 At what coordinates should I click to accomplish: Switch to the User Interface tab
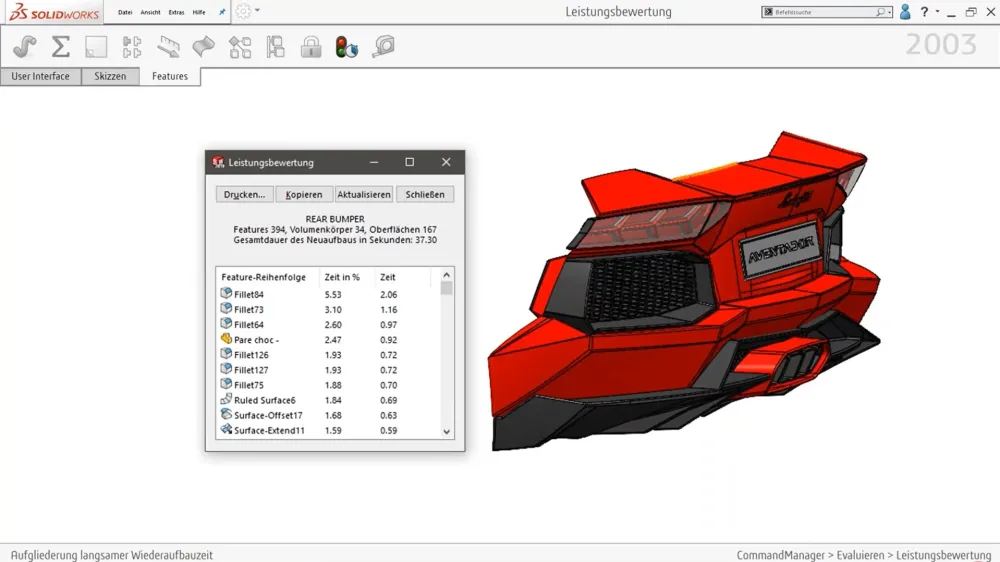(40, 76)
